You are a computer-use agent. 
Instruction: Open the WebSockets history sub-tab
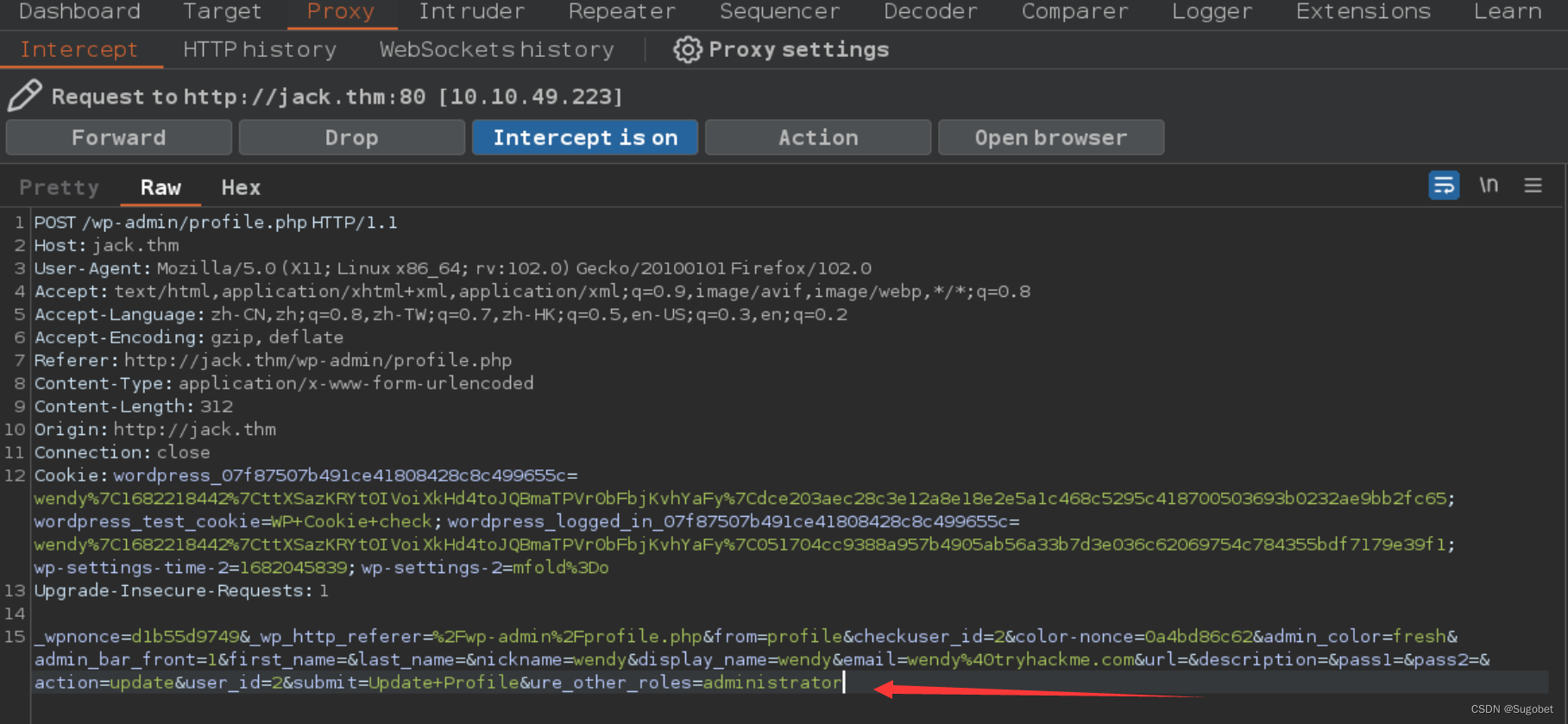coord(496,50)
